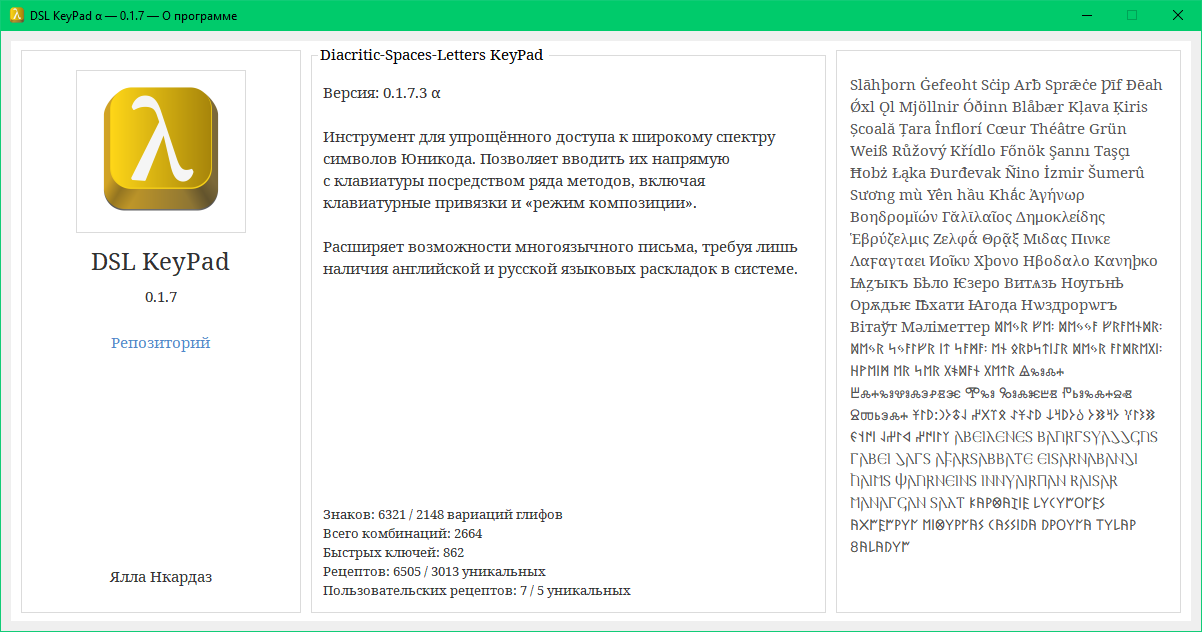Click the sample text line starting with Slāhþorn
This screenshot has height=632, width=1202.
click(1006, 85)
